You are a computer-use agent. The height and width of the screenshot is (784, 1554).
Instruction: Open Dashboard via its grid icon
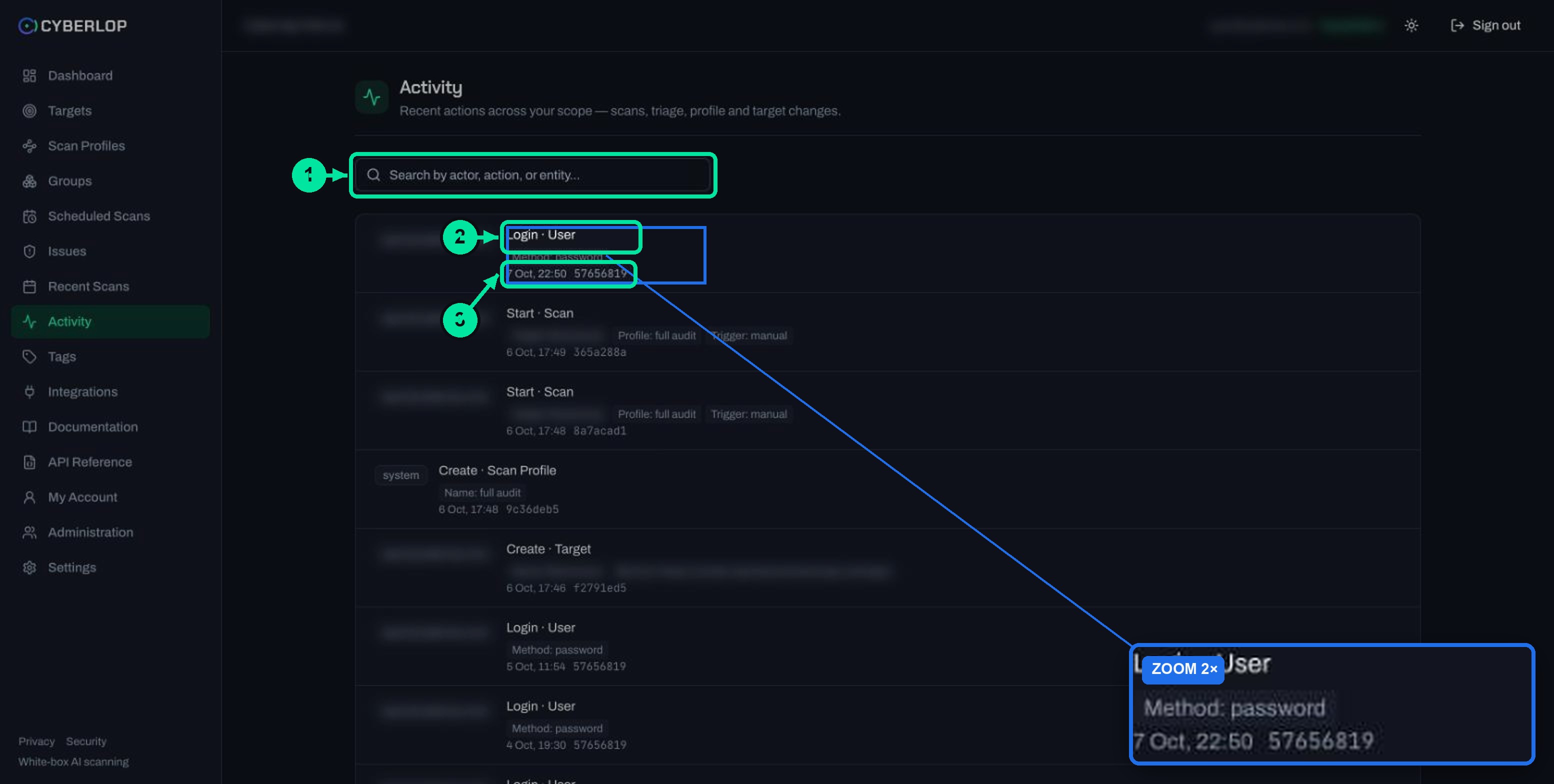(x=29, y=75)
